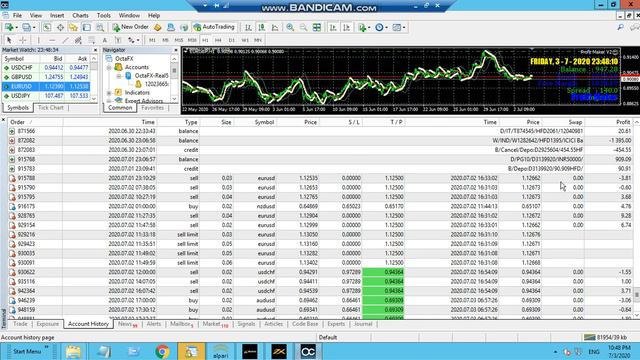This screenshot has height=360, width=640.
Task: Switch to H4 timeframe
Action: (x=218, y=40)
